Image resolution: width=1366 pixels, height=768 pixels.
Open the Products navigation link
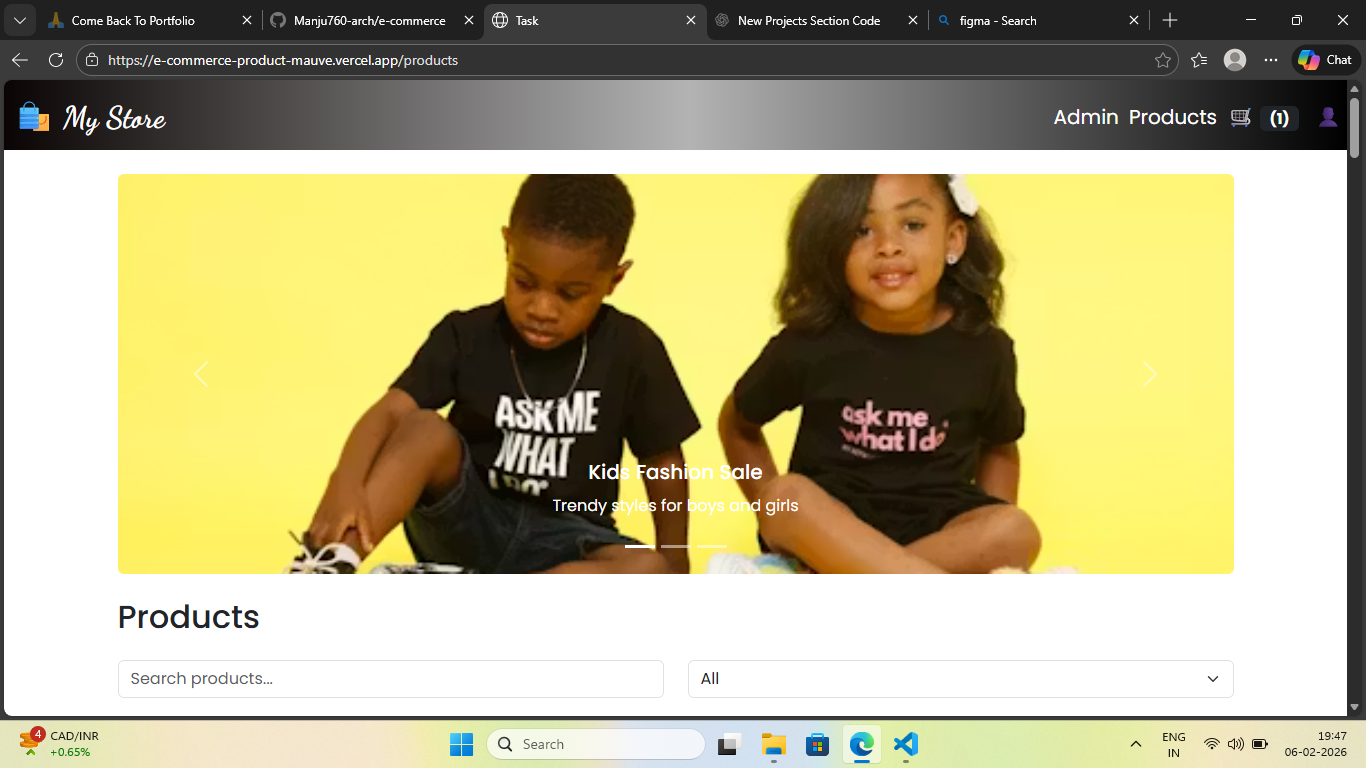click(x=1172, y=117)
